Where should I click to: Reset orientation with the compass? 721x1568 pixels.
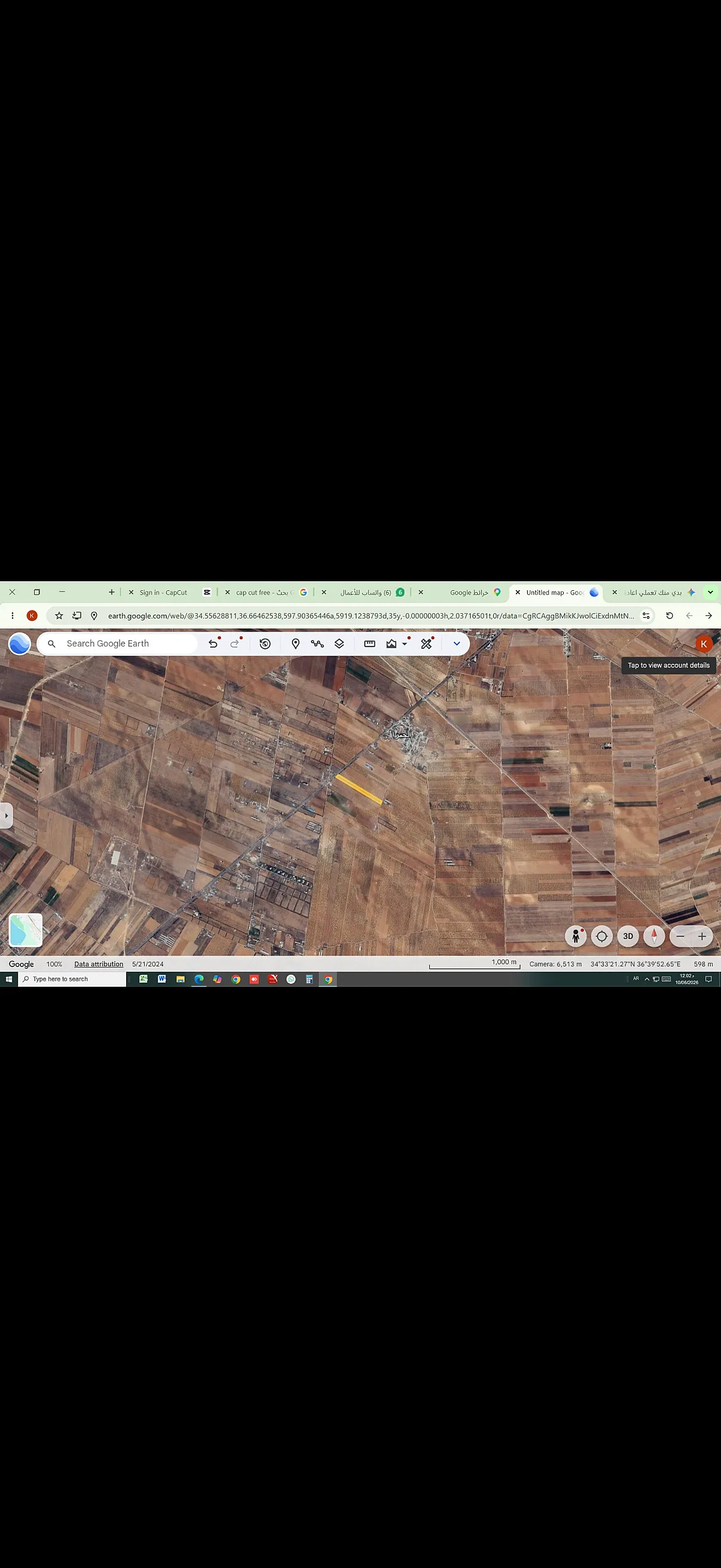(x=654, y=936)
